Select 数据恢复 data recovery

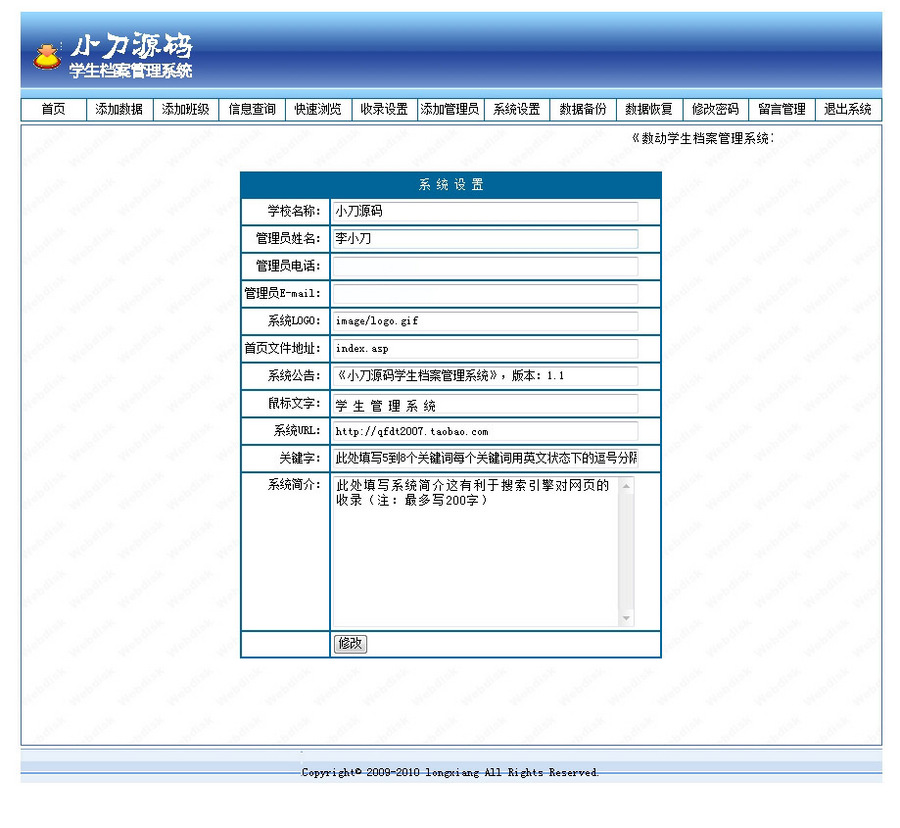(648, 110)
